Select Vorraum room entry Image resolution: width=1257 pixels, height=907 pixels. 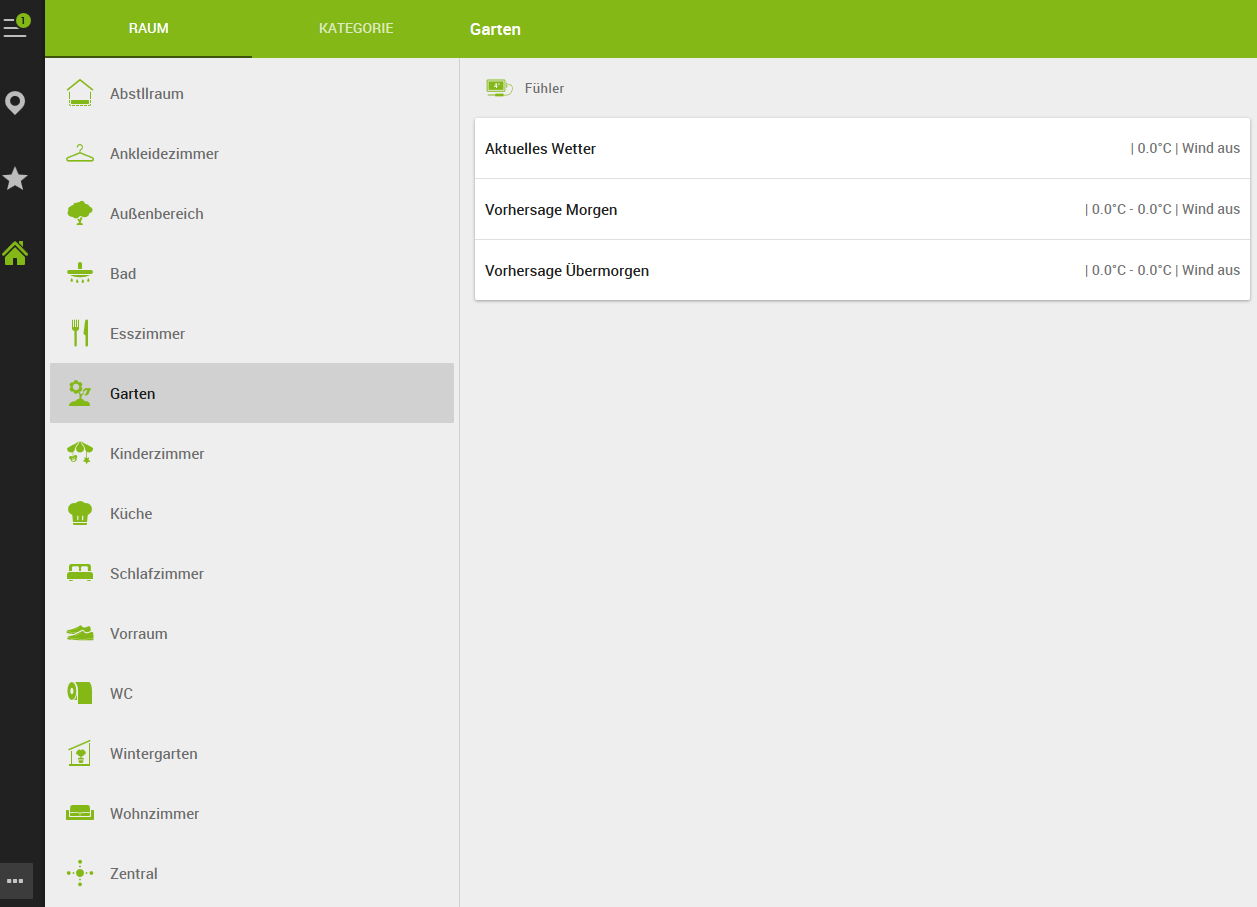click(x=252, y=633)
